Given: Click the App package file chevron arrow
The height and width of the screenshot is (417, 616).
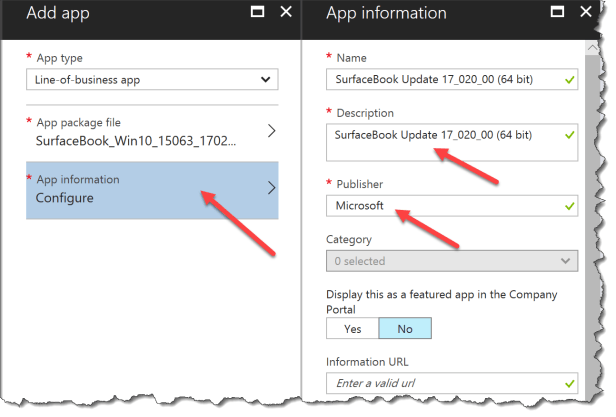Looking at the screenshot, I should point(270,131).
